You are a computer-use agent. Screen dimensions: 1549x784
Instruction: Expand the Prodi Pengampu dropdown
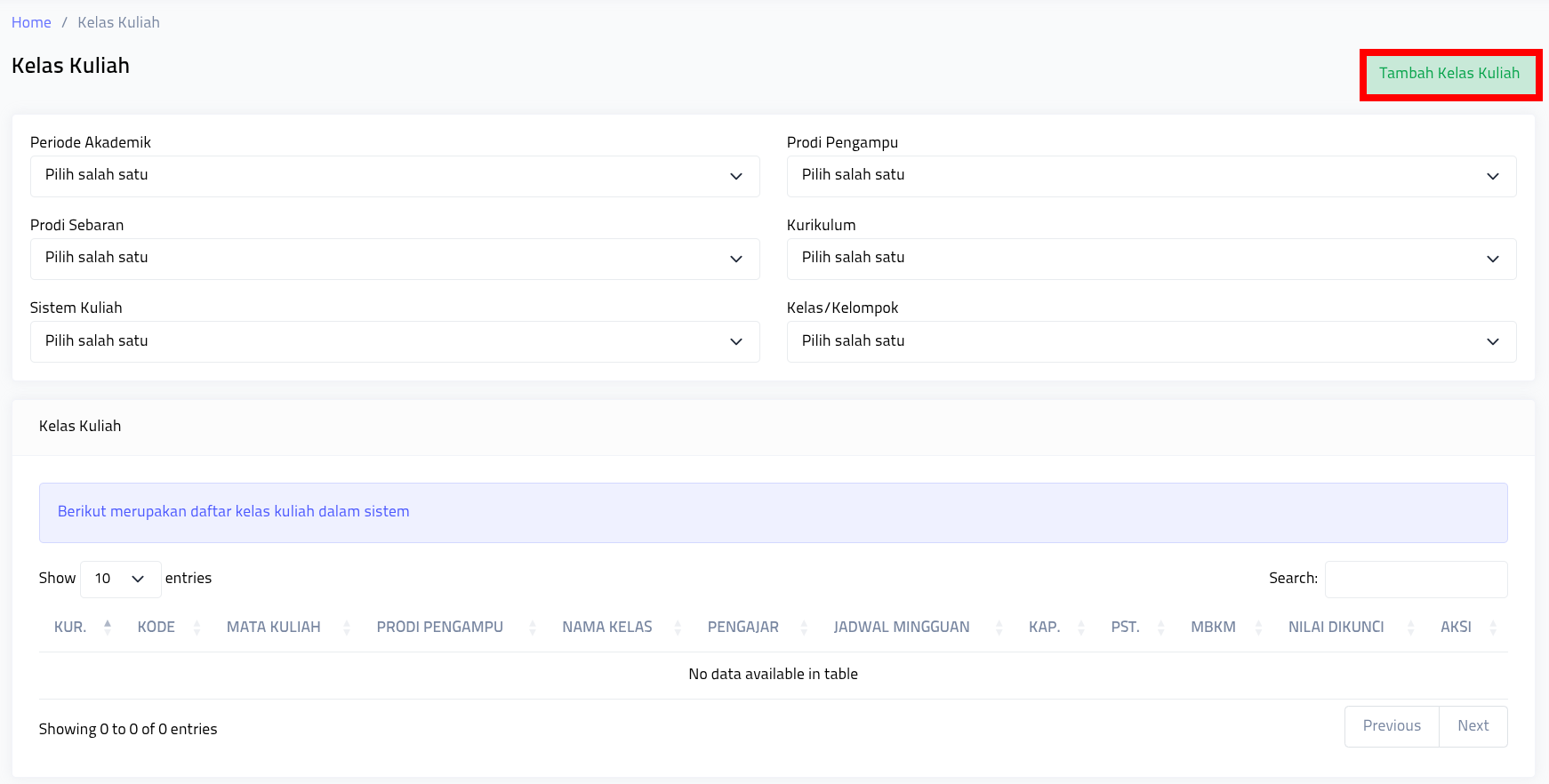coord(1151,176)
